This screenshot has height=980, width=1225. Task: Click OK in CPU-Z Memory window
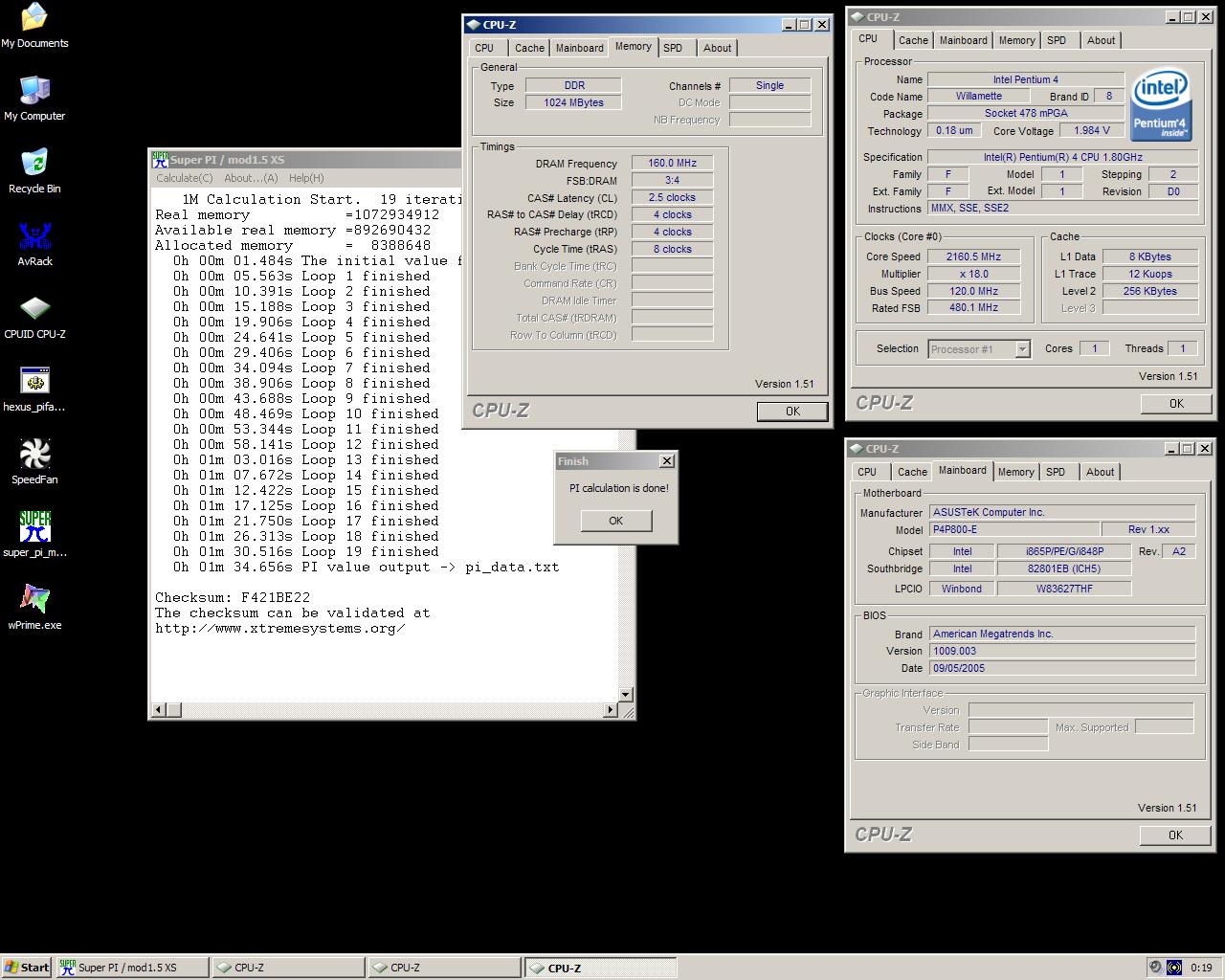coord(792,412)
